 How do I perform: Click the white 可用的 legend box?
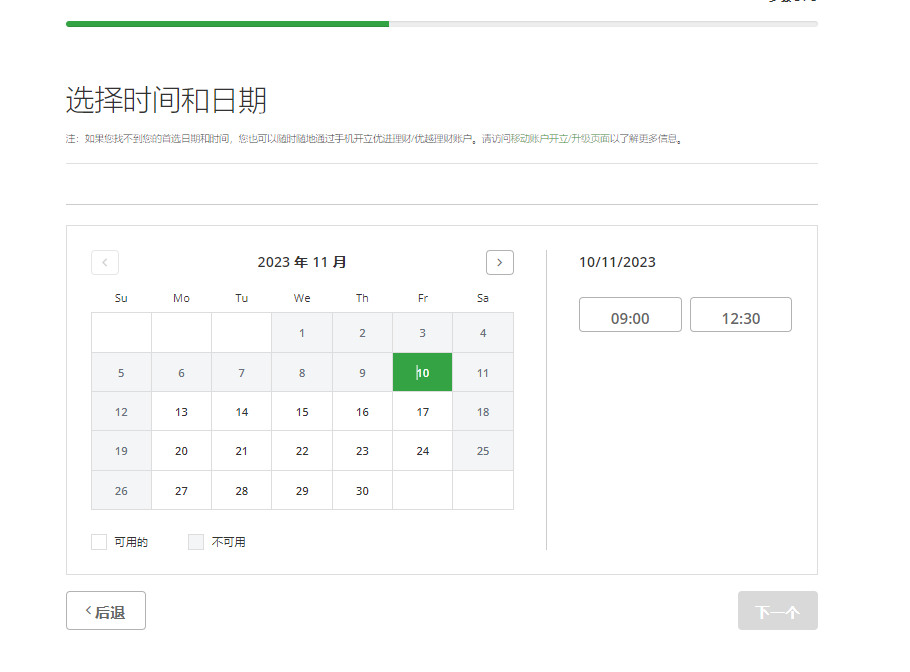tap(99, 542)
